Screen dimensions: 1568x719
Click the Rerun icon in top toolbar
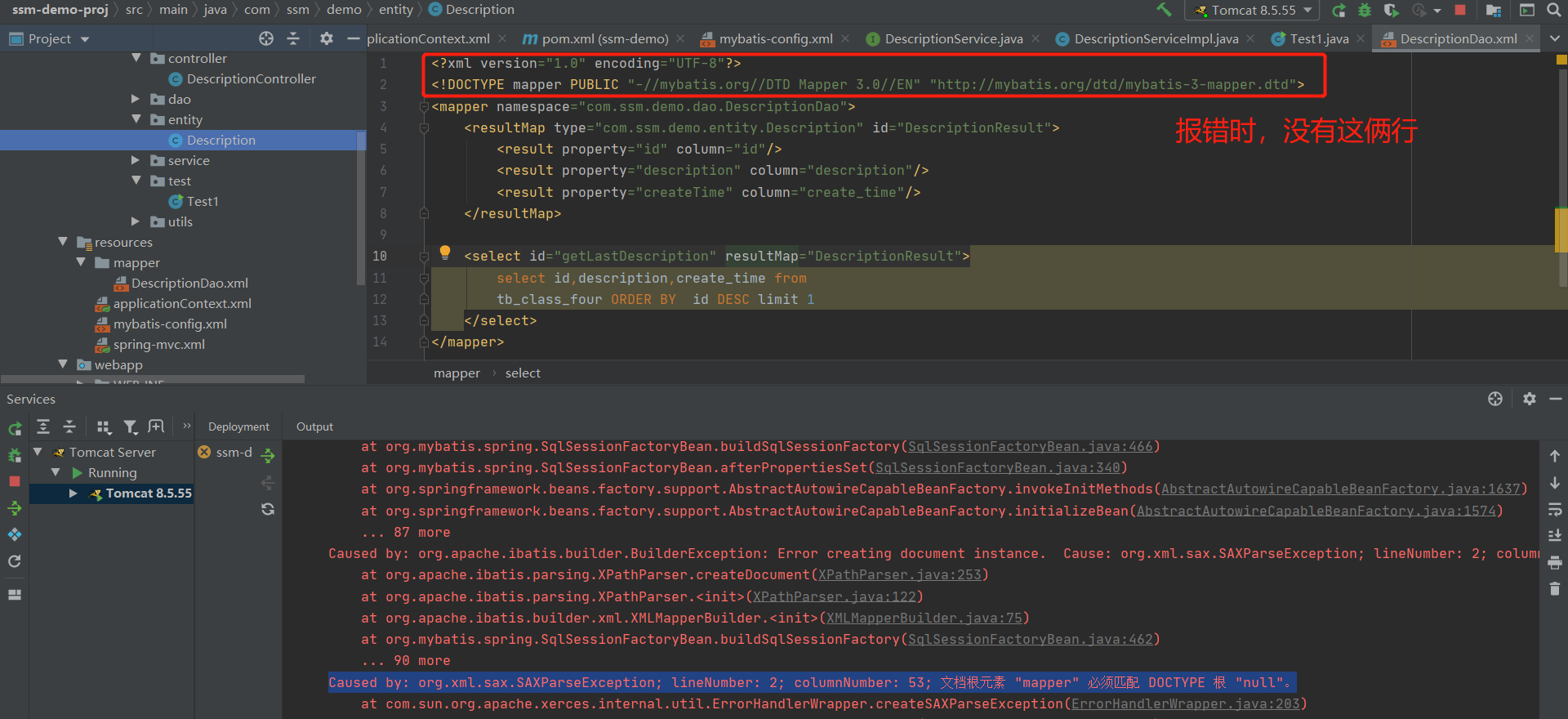click(x=1339, y=10)
